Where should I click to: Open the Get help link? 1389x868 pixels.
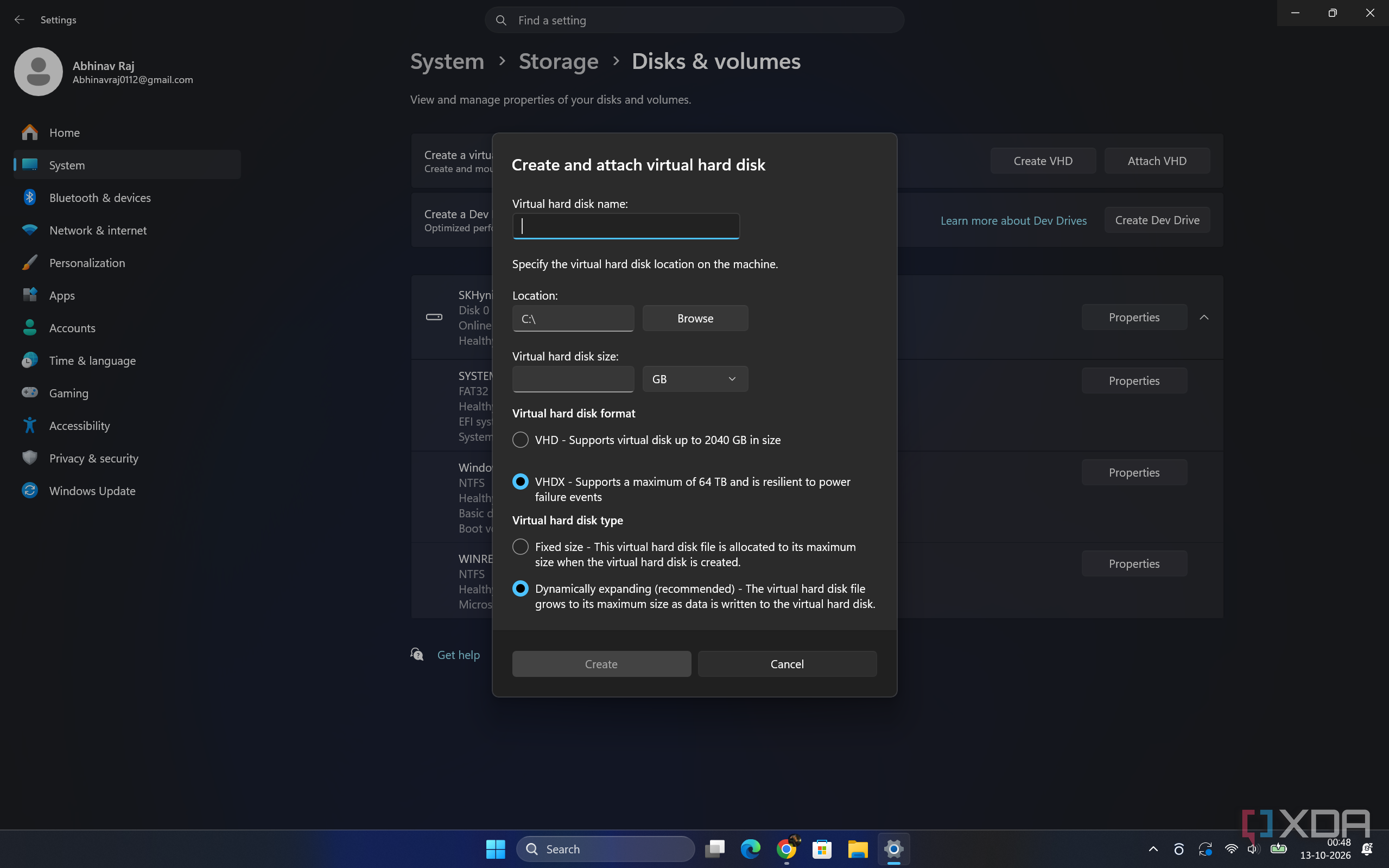coord(458,655)
